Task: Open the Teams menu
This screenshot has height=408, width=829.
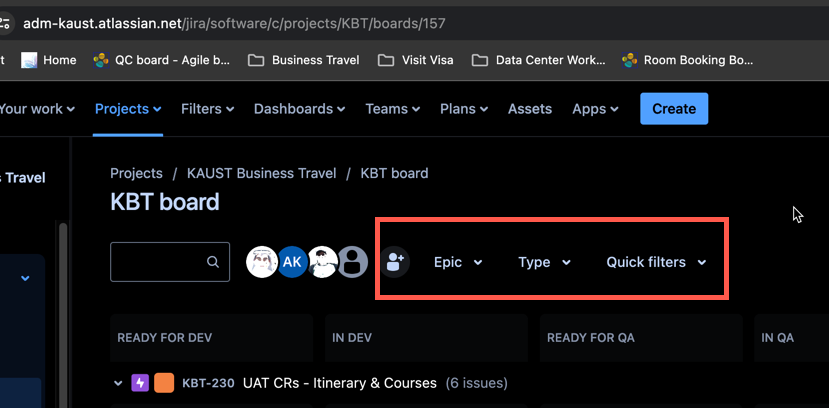Action: click(392, 109)
